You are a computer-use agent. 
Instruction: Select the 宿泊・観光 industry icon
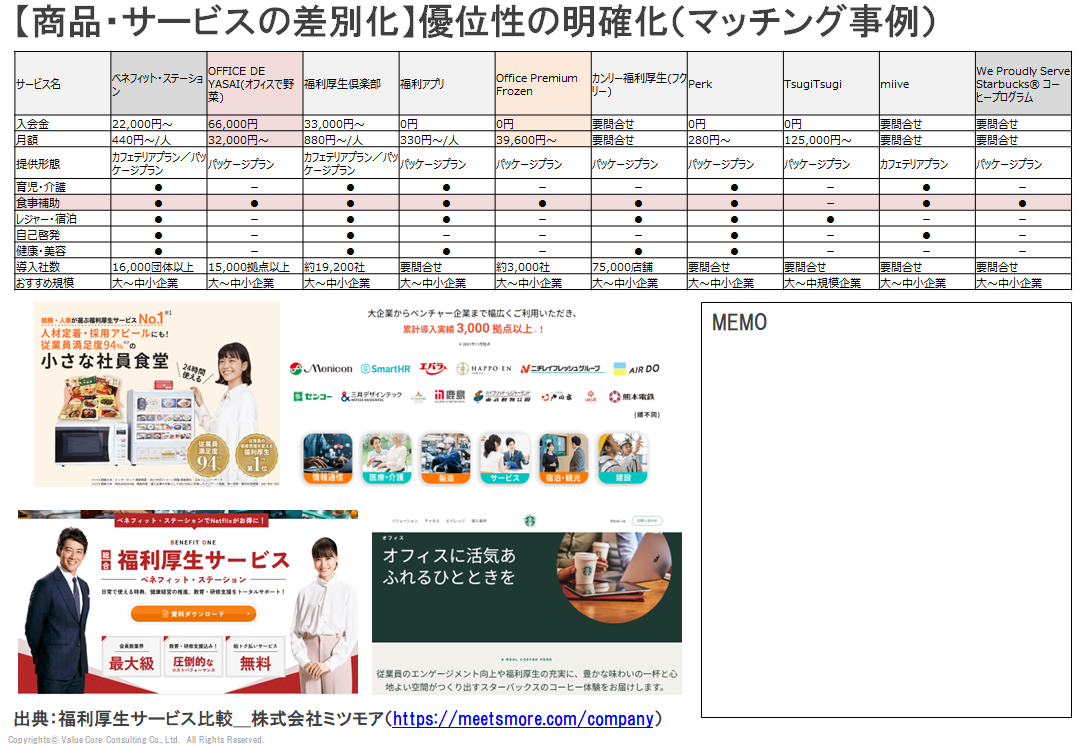[x=563, y=458]
